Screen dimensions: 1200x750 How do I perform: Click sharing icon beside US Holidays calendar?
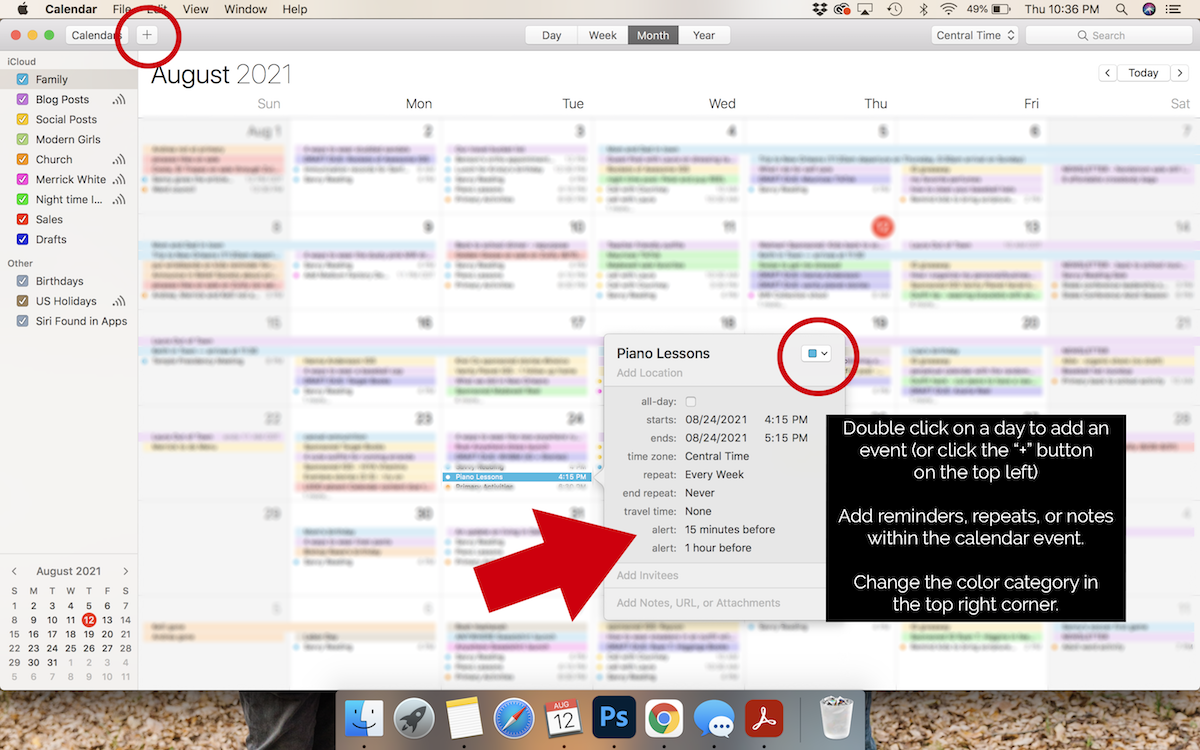pyautogui.click(x=119, y=301)
